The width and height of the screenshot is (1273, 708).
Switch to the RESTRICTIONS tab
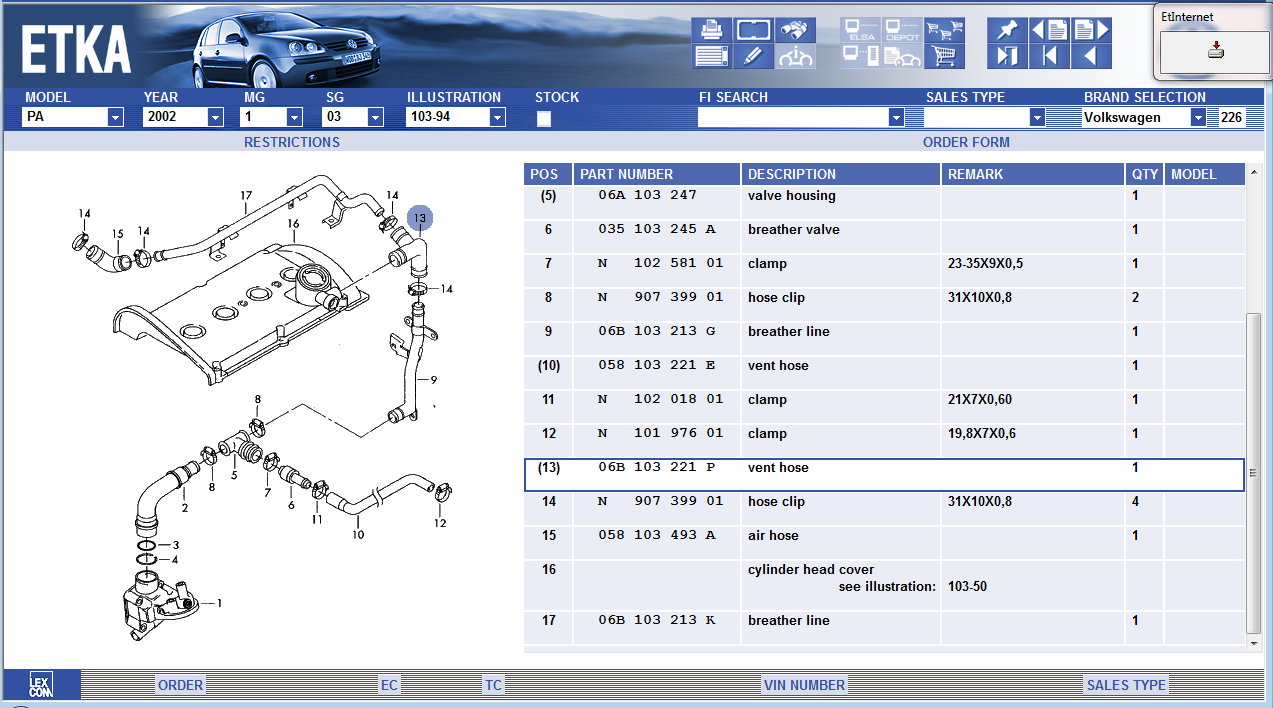tap(292, 142)
